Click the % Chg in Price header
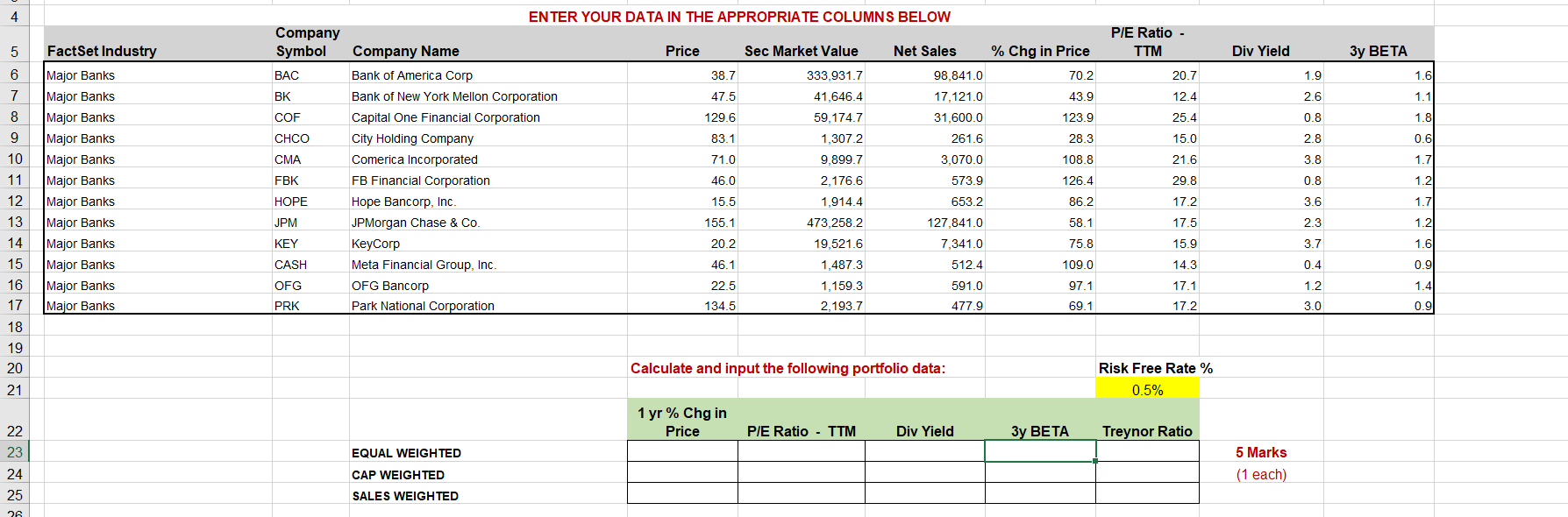This screenshot has width=1568, height=517. click(x=1040, y=43)
